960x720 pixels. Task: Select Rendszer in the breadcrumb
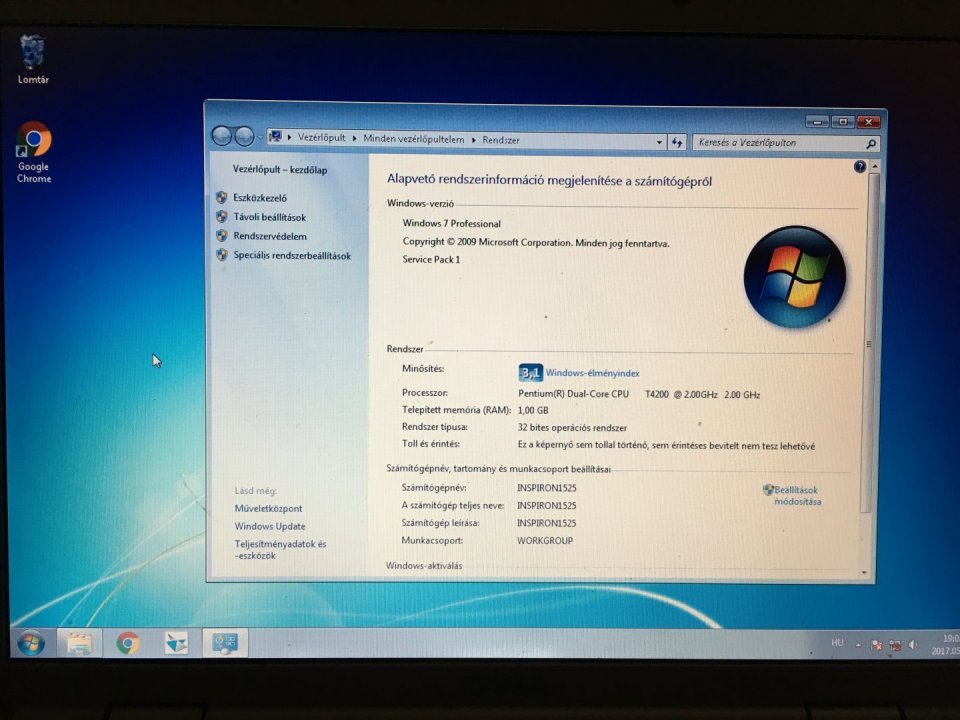tap(501, 140)
